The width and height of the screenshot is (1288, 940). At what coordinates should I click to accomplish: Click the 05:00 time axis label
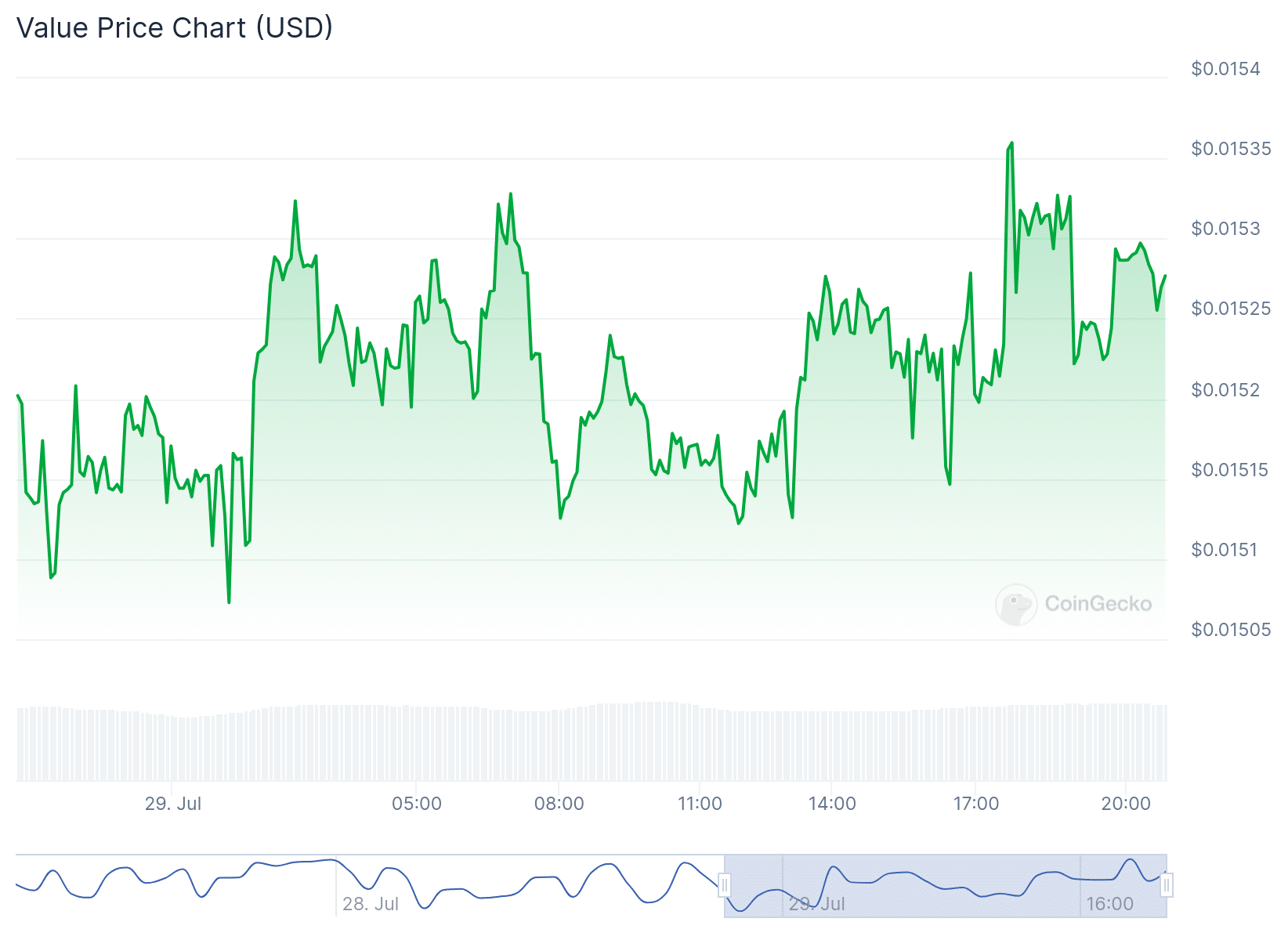pos(417,804)
